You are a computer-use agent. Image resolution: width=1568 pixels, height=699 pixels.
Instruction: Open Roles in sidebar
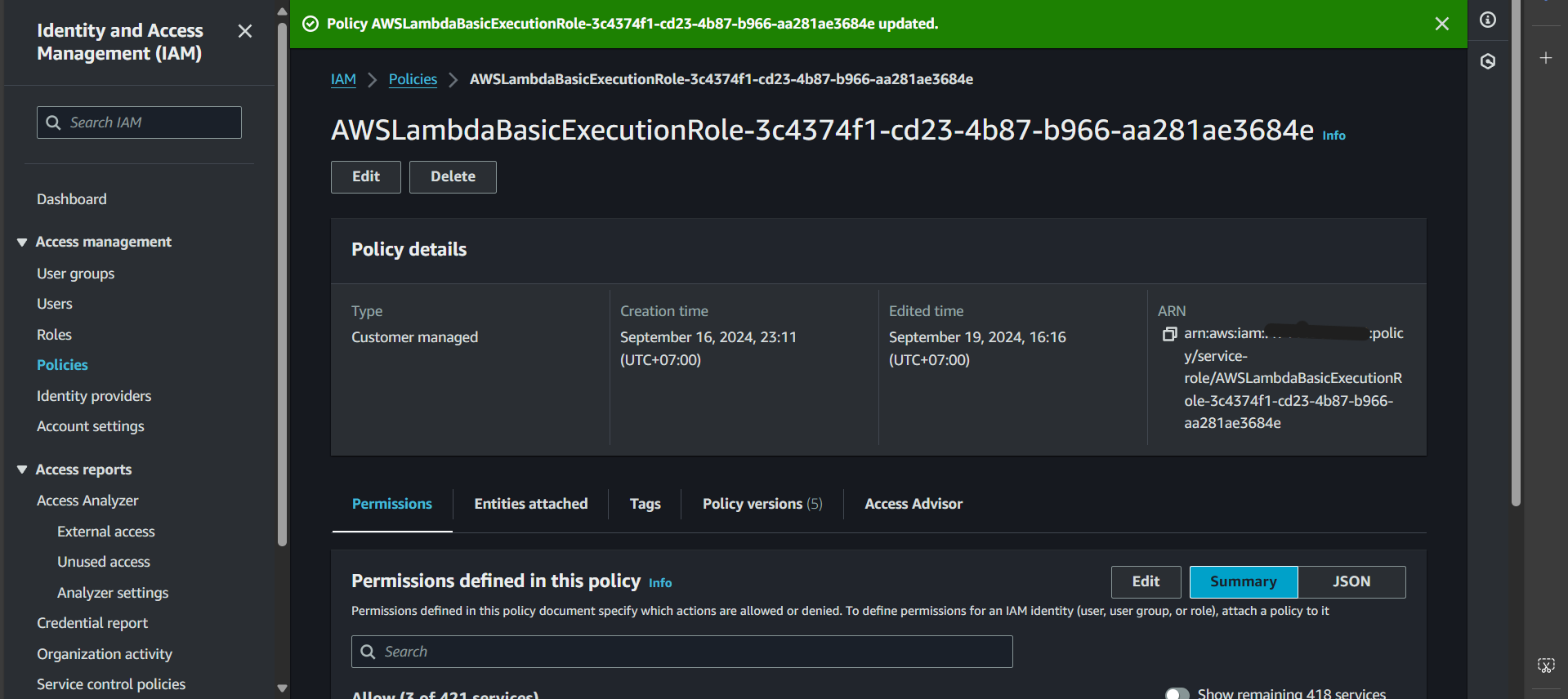[54, 335]
